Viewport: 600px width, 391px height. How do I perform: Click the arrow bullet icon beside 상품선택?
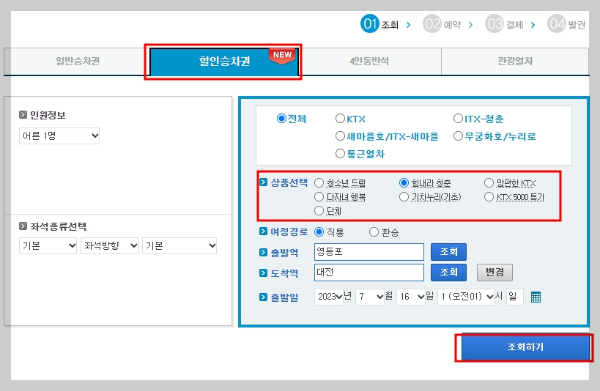(263, 182)
